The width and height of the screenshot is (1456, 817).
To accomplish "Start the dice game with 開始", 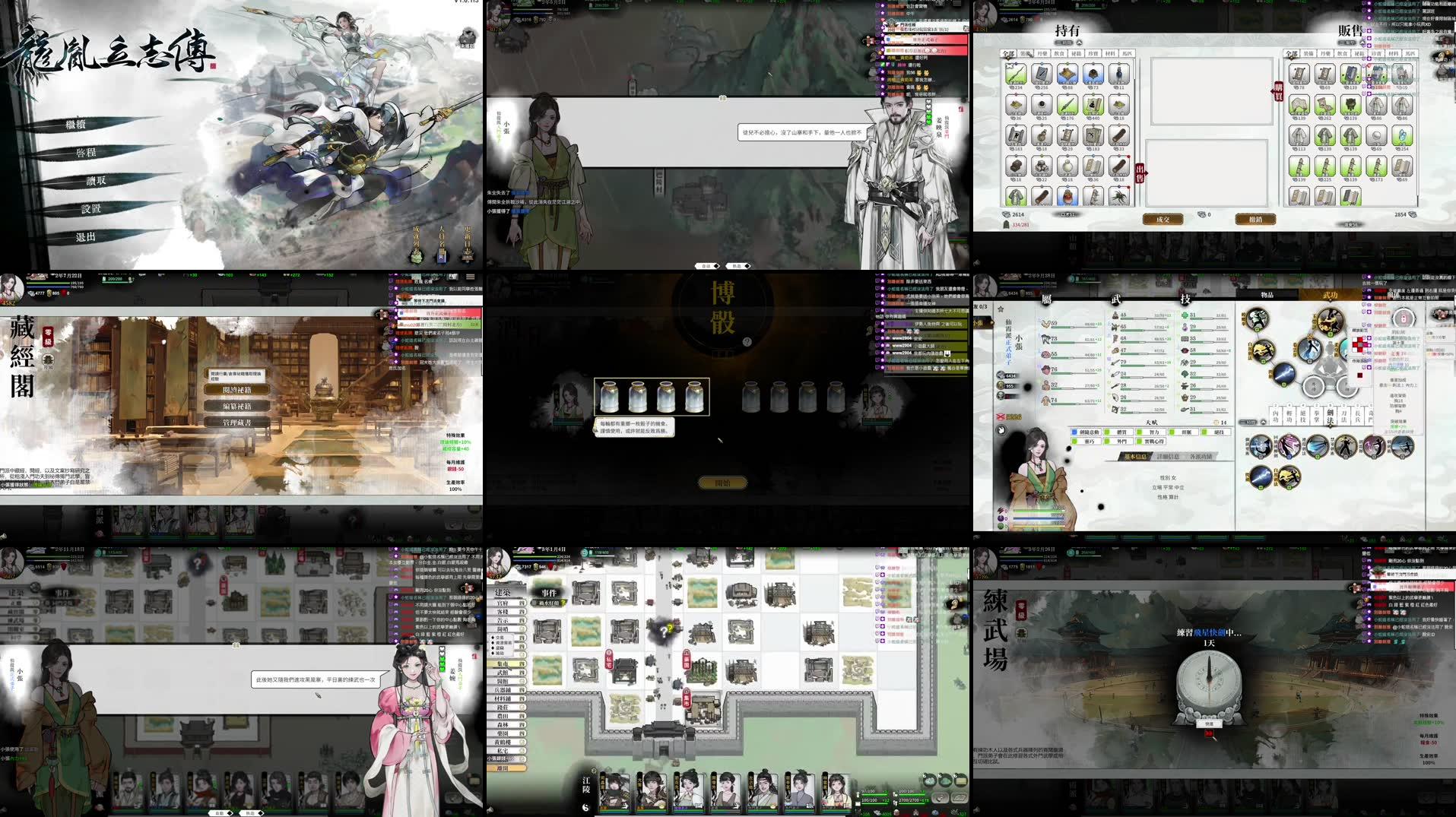I will click(x=722, y=483).
